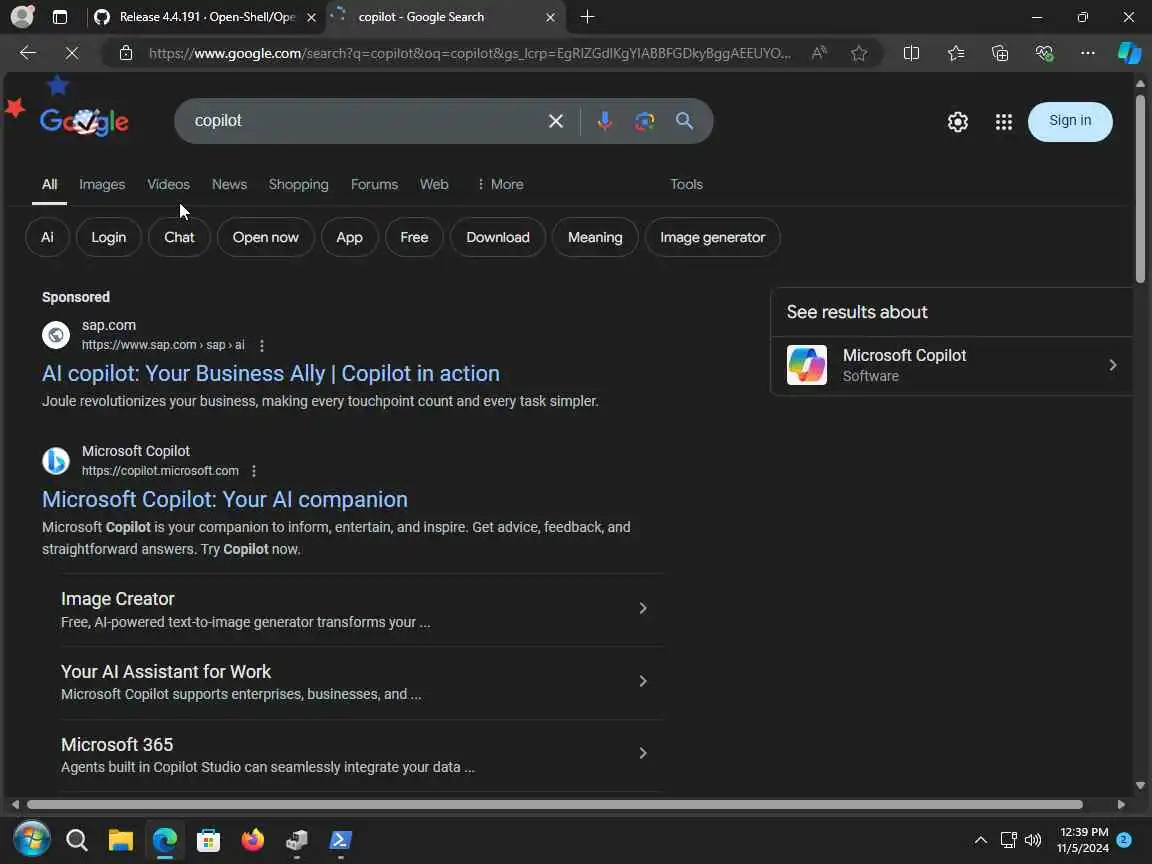Click the vertical page scrollbar thumb
The image size is (1152, 864).
[x=1140, y=189]
